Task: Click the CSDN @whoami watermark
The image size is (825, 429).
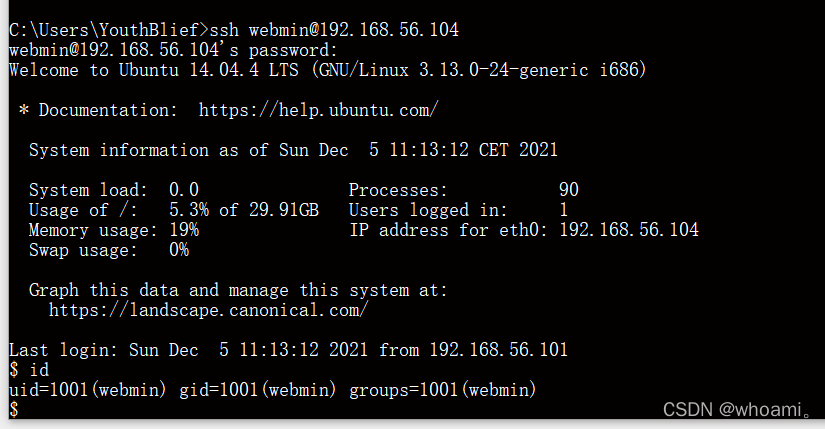Action: (738, 410)
